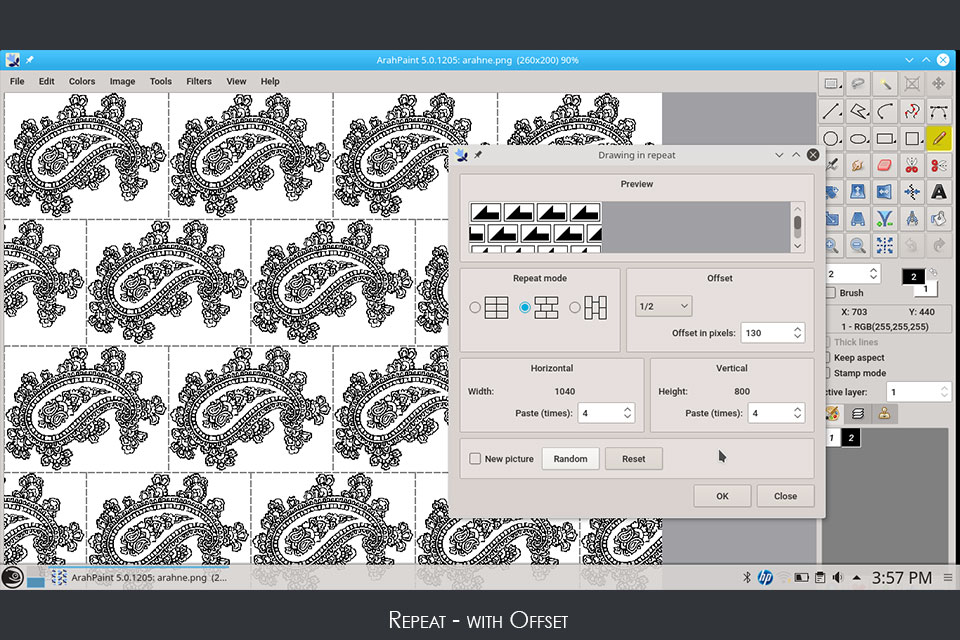960x640 pixels.
Task: Click the HP icon in system tray
Action: (765, 578)
